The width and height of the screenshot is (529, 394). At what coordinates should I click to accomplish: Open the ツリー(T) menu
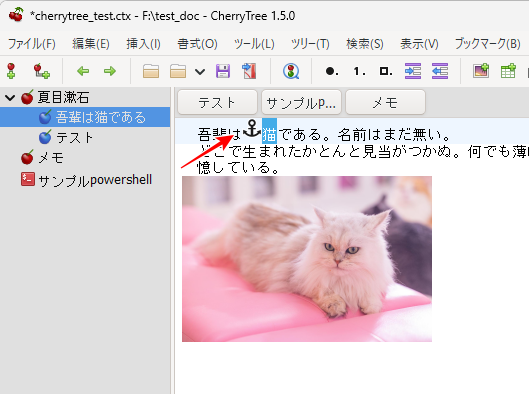[310, 44]
